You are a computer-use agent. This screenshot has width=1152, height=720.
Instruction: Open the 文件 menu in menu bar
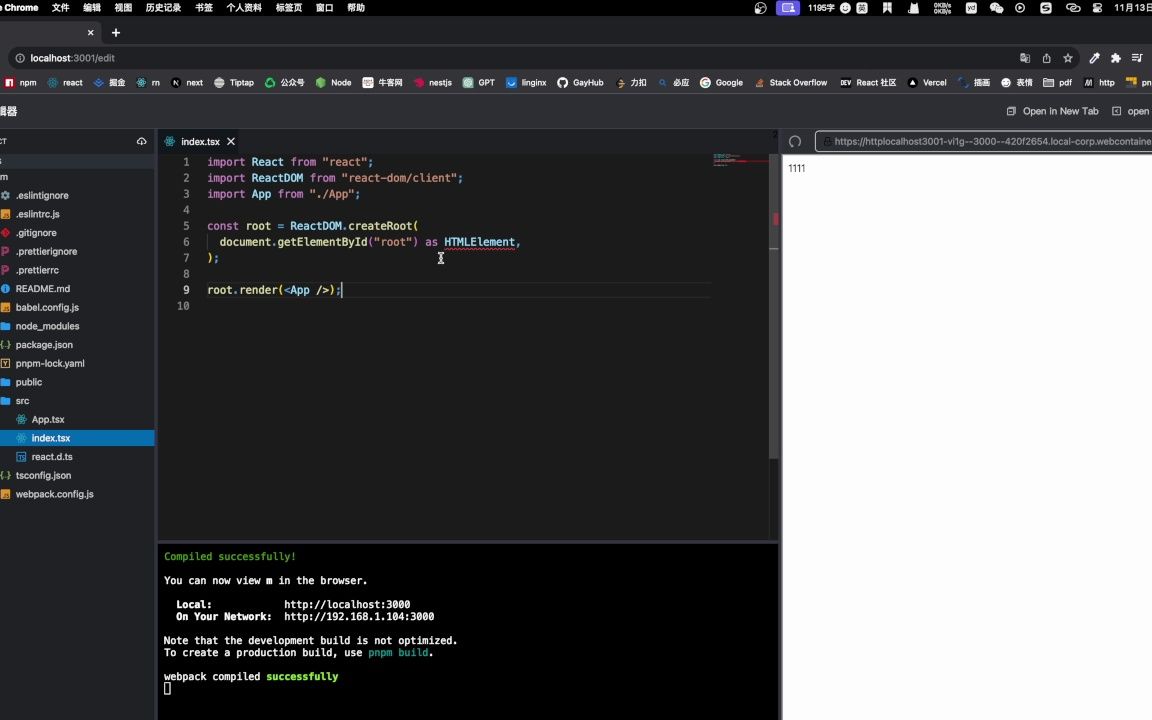click(x=60, y=7)
